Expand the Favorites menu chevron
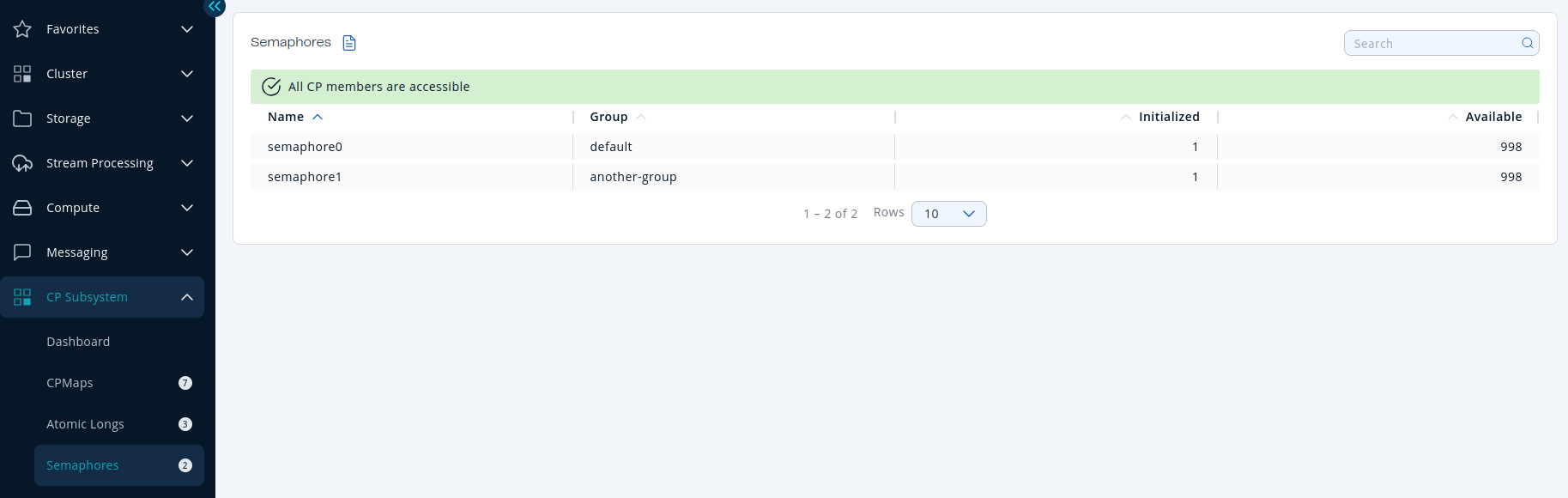This screenshot has width=1568, height=498. pyautogui.click(x=187, y=29)
